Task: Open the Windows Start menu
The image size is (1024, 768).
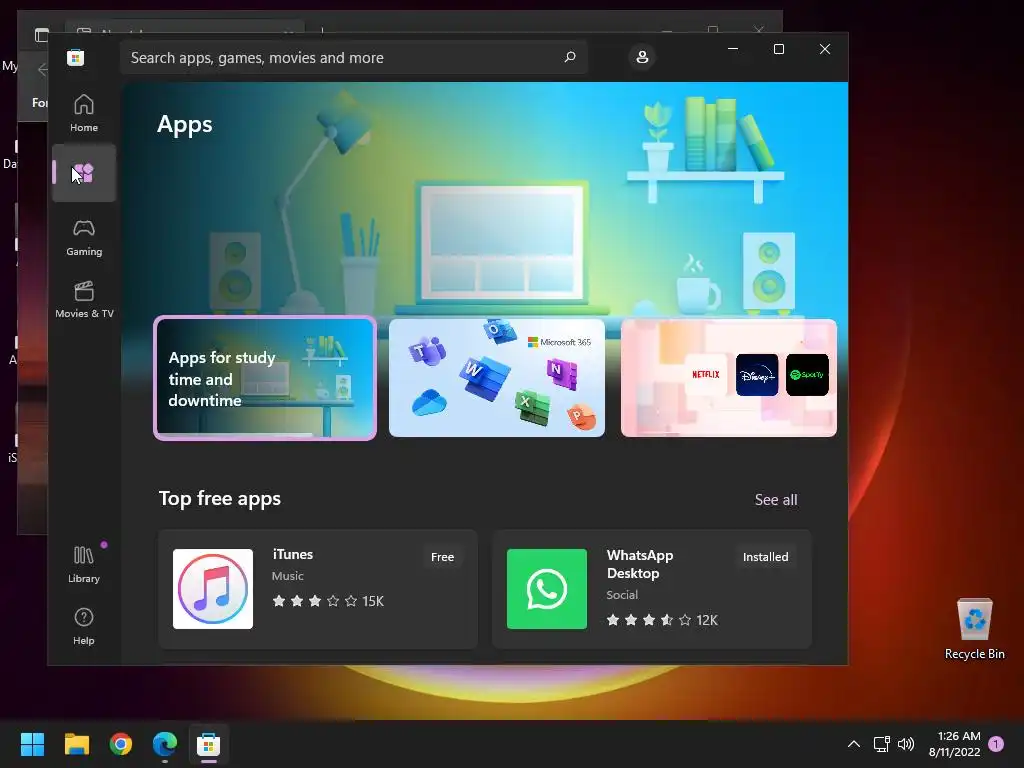Action: [32, 744]
